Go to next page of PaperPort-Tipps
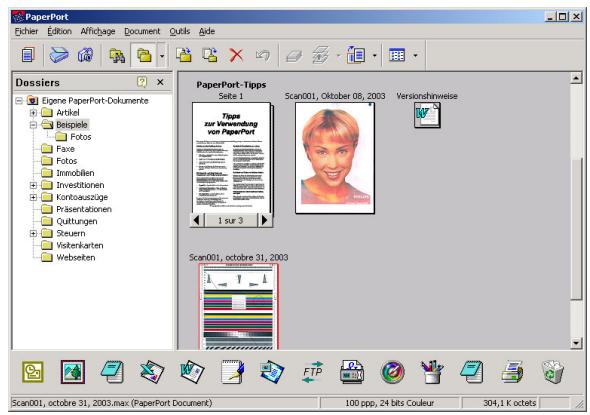 click(x=265, y=220)
